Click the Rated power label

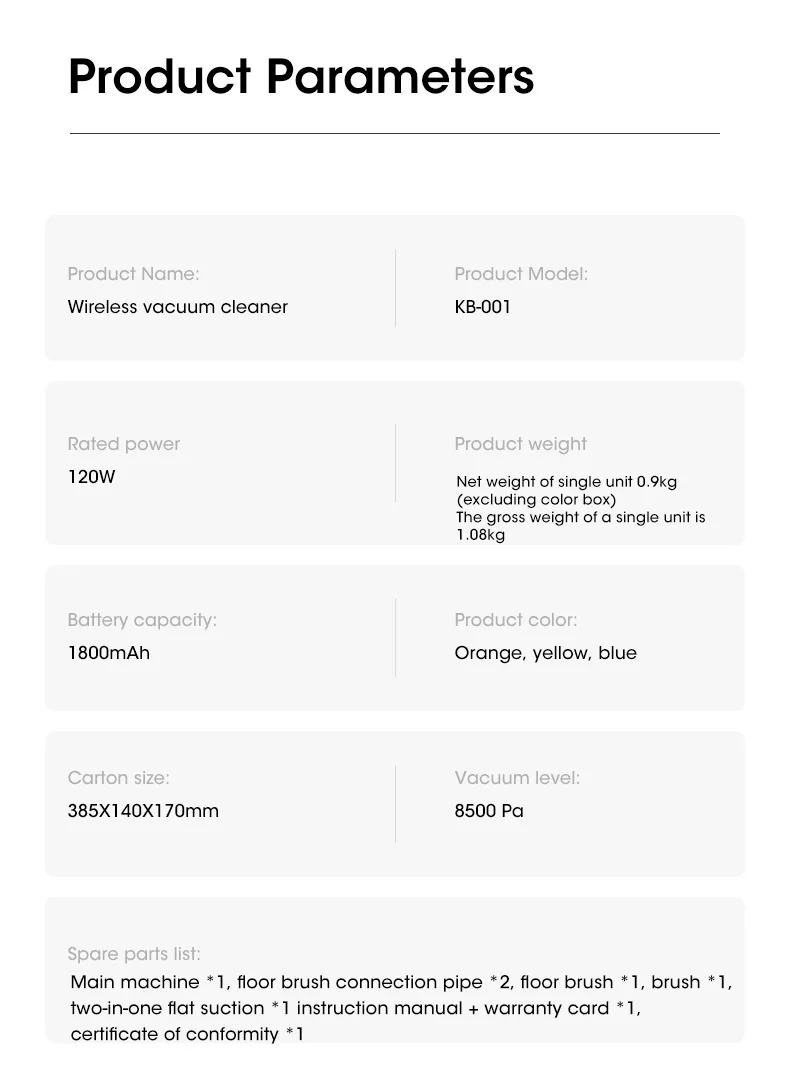[124, 444]
